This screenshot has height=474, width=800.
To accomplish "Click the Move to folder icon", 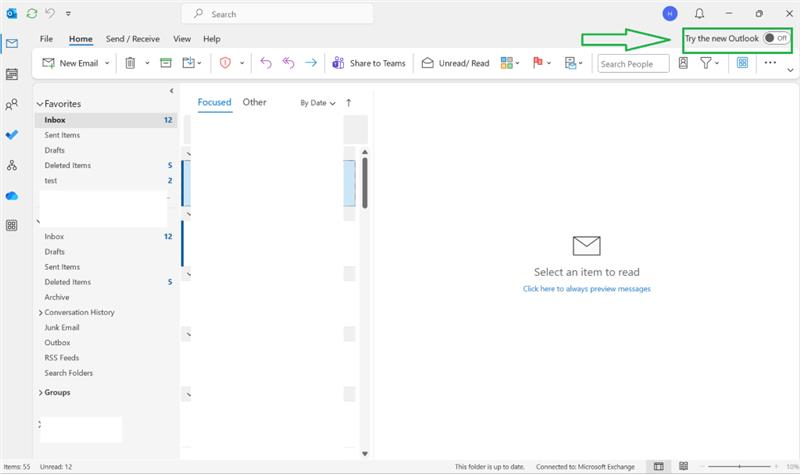I will 188,63.
